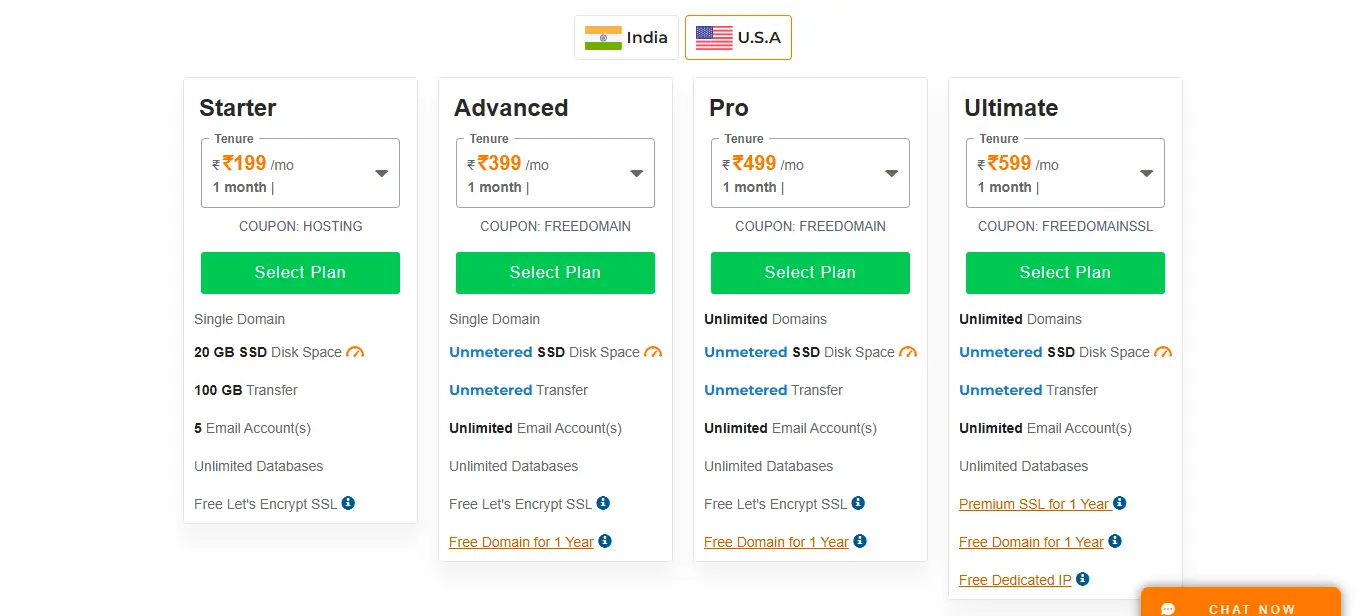
Task: Click the info icon beside Free Dedicated IP
Action: [x=1081, y=579]
